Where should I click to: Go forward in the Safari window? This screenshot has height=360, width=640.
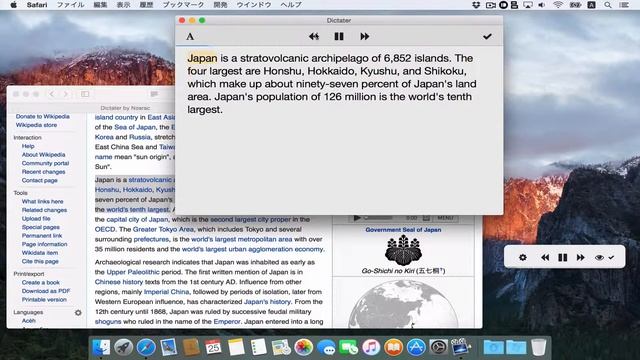tap(65, 94)
